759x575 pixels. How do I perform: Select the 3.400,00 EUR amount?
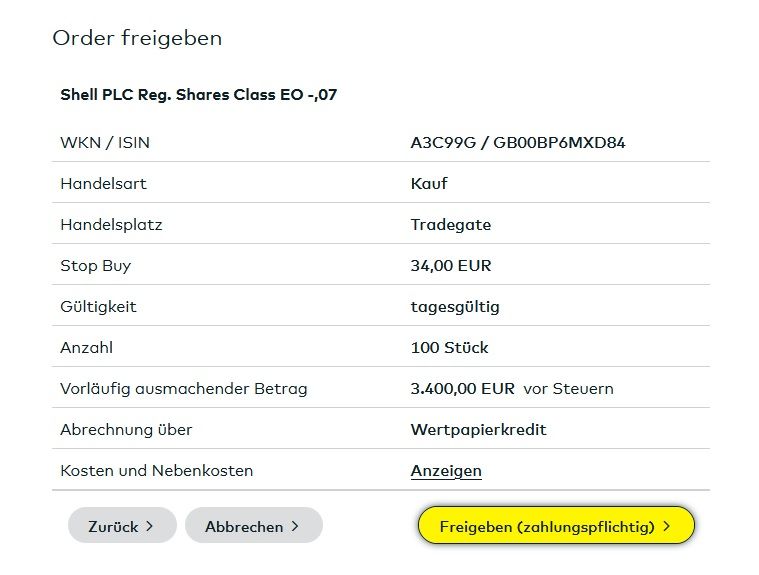pyautogui.click(x=463, y=389)
